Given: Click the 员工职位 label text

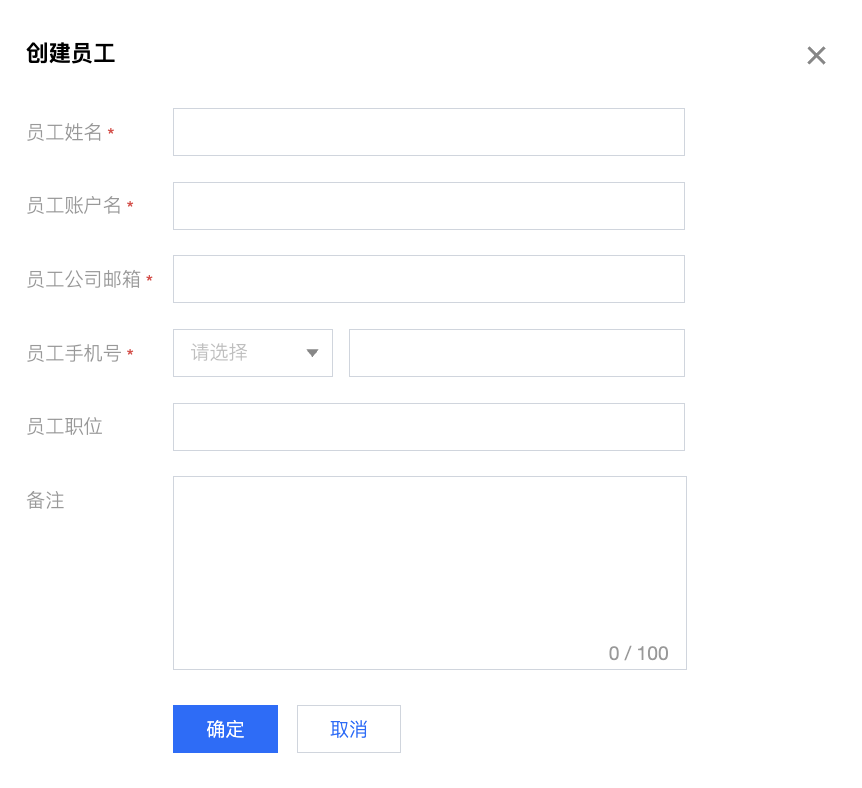Looking at the screenshot, I should (x=64, y=427).
